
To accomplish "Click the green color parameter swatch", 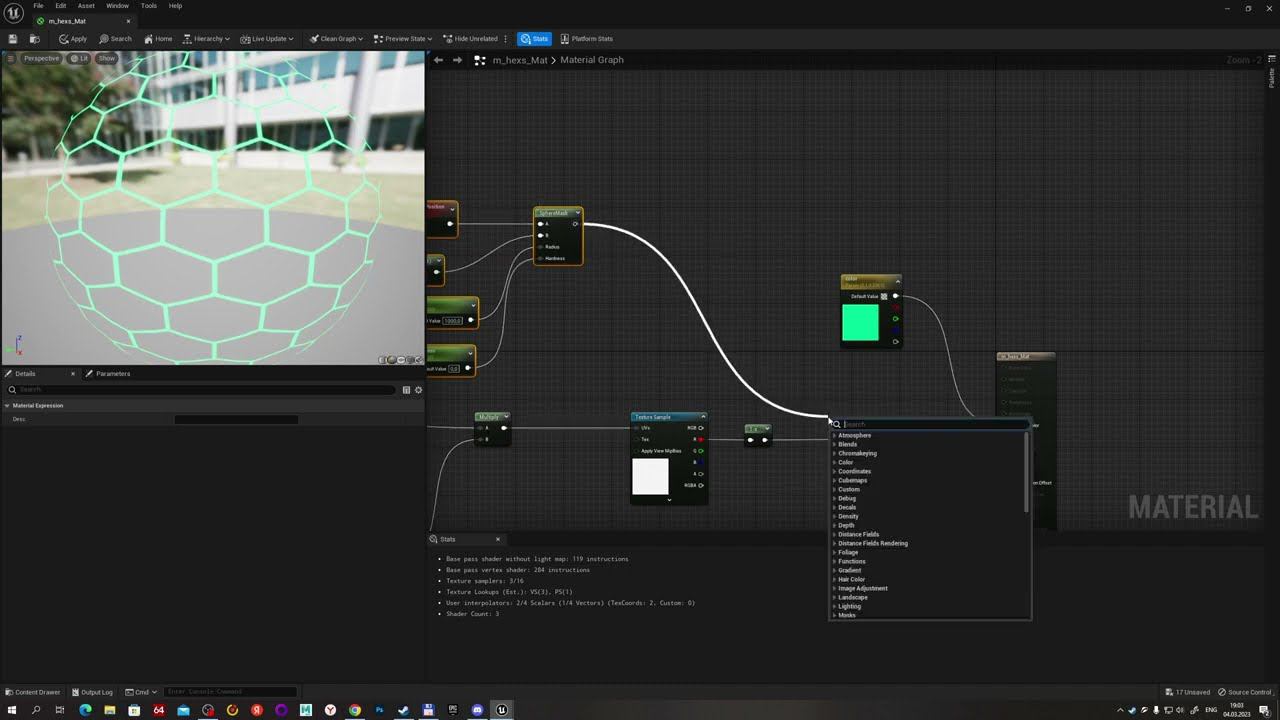I will (x=860, y=323).
